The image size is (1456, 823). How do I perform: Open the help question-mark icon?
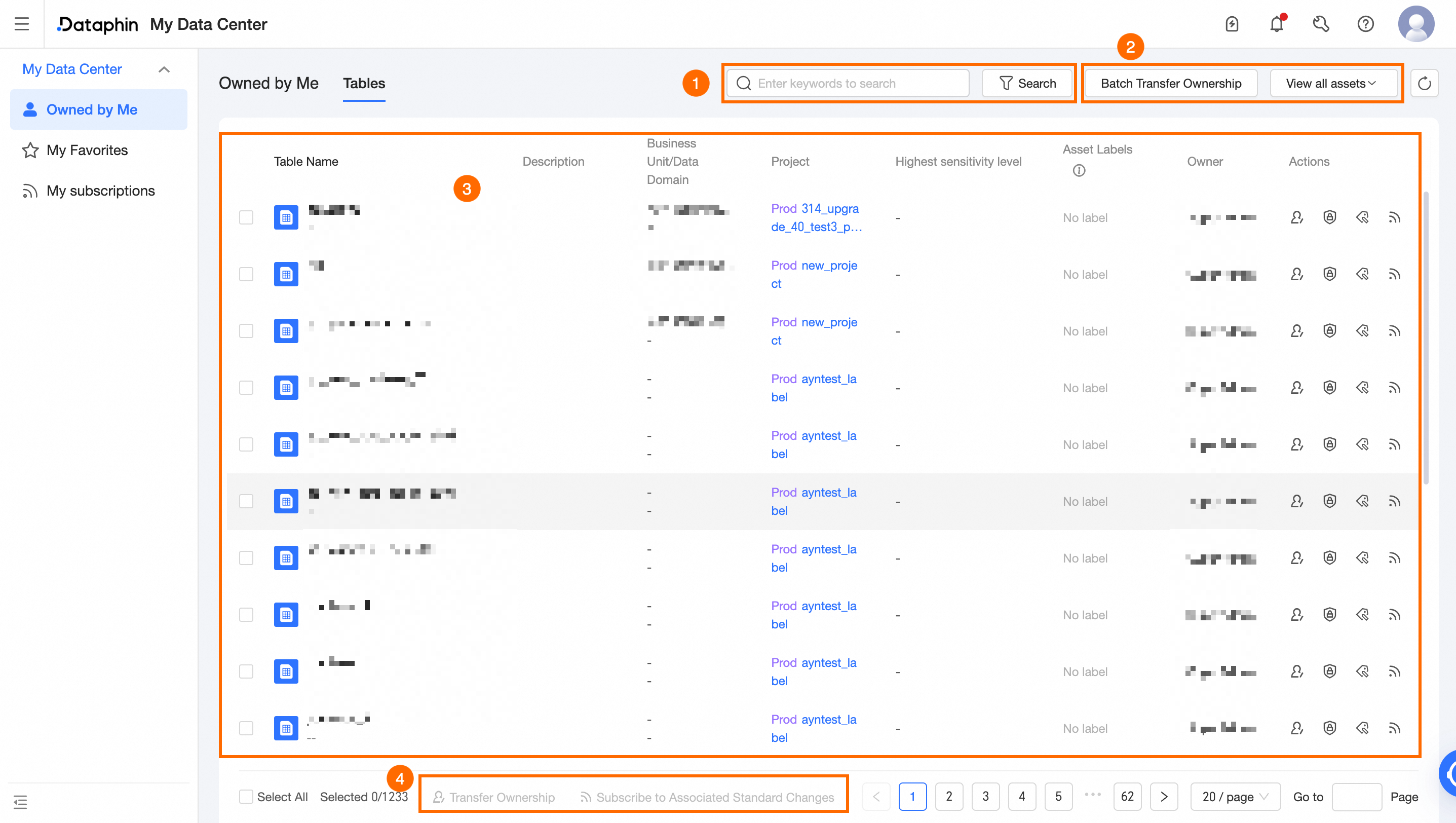coord(1365,24)
